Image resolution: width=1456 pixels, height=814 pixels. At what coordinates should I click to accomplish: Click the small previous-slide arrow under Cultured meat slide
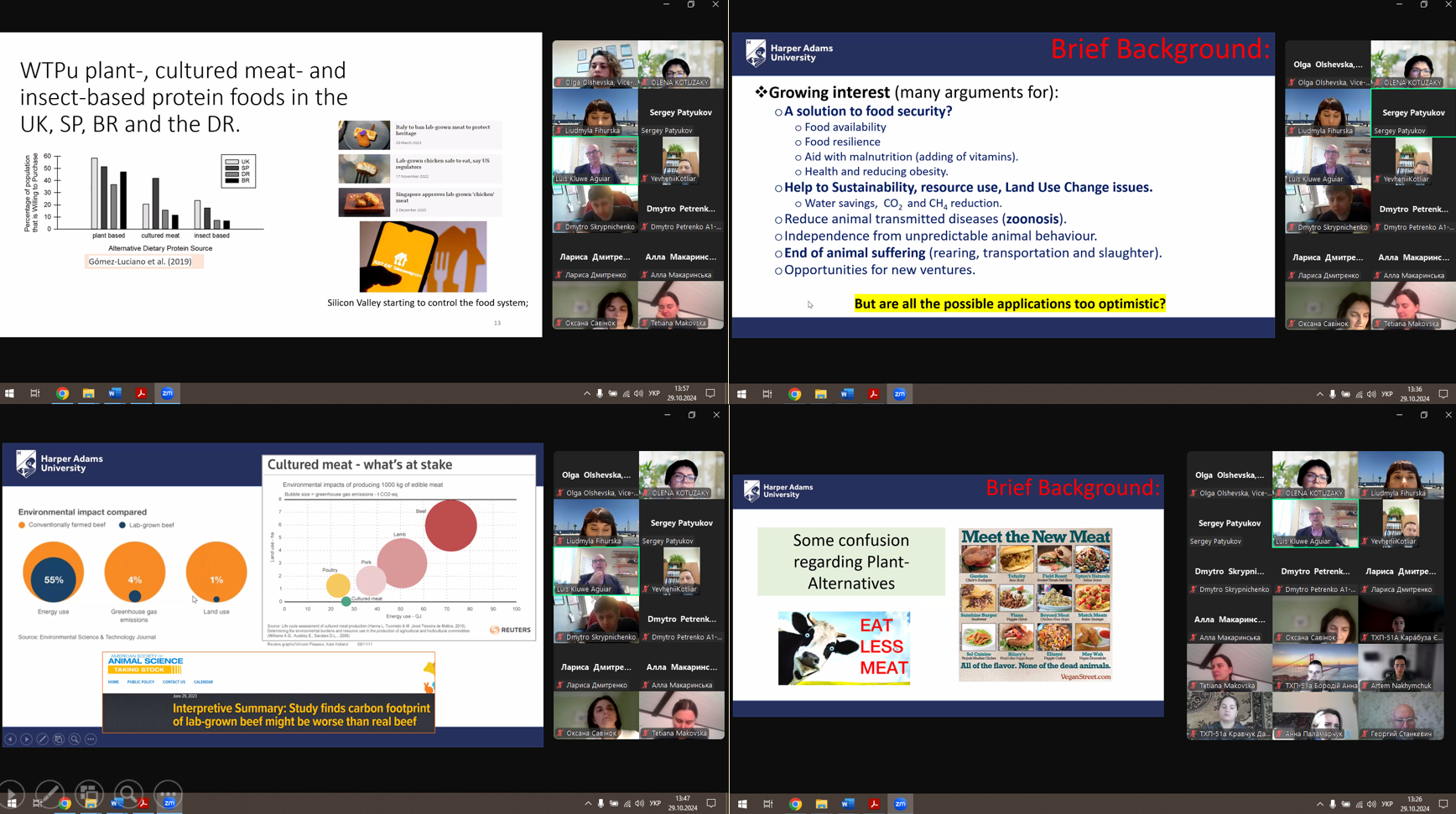(10, 739)
